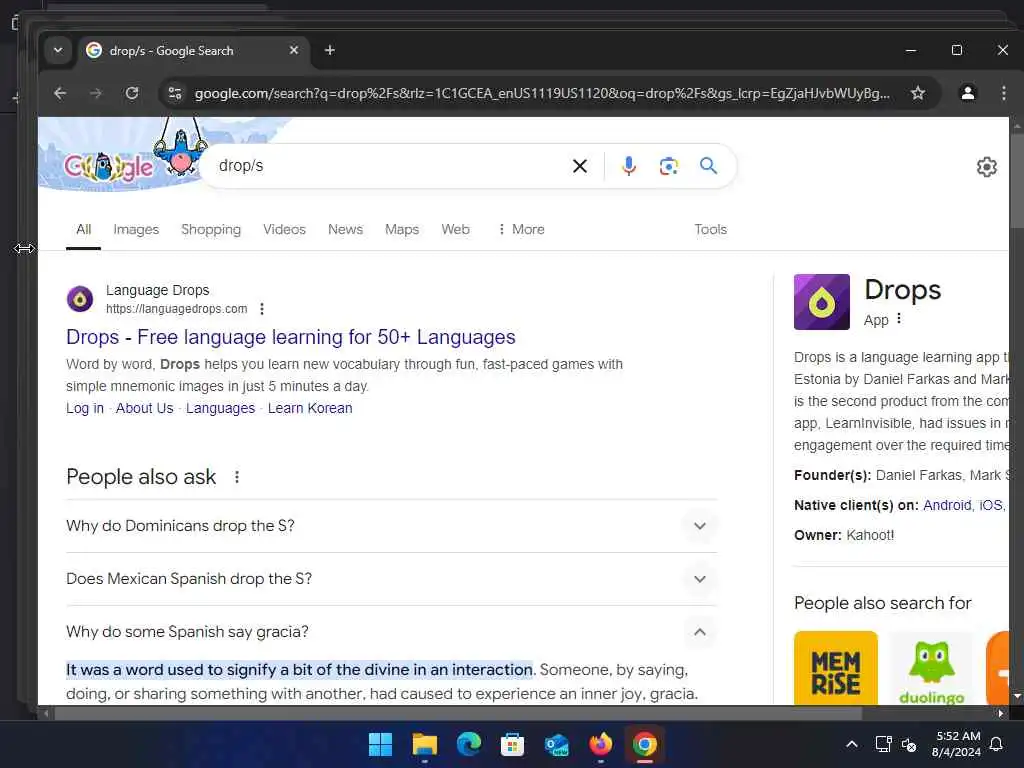Click the Drops app logo image
Screen dimensions: 1024x768
pyautogui.click(x=822, y=302)
